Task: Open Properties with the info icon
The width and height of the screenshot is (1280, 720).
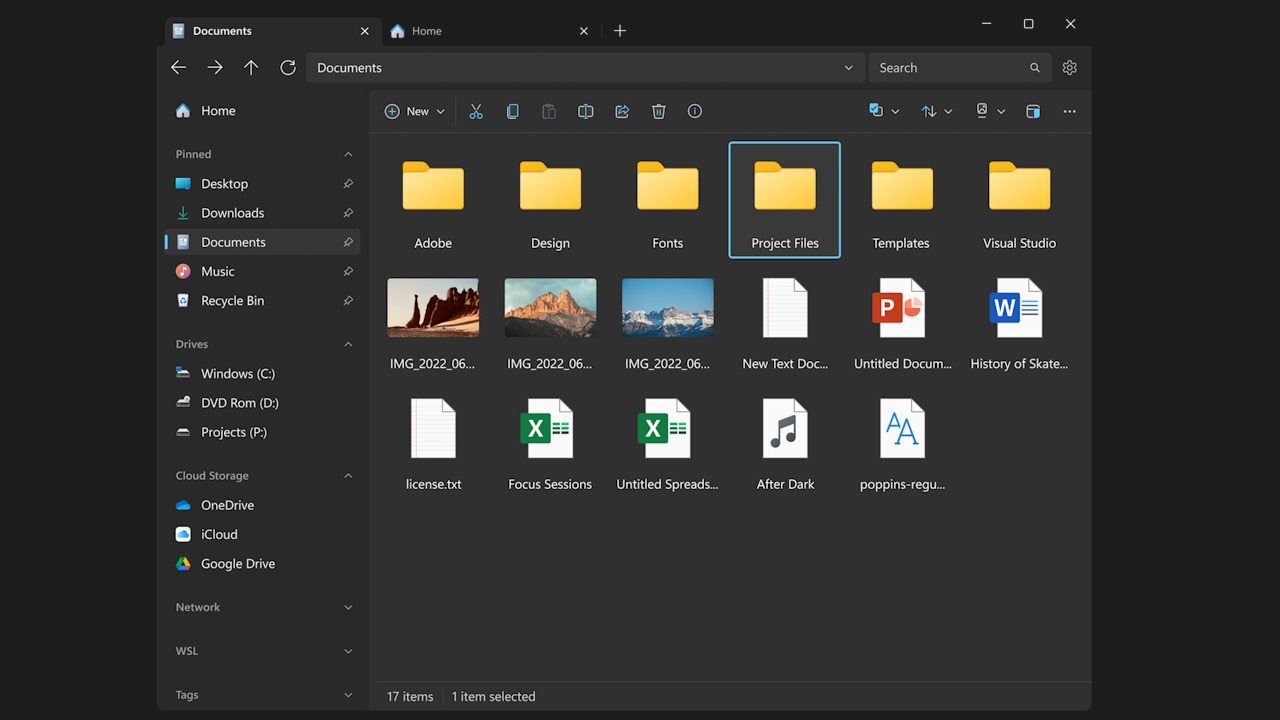Action: (x=695, y=111)
